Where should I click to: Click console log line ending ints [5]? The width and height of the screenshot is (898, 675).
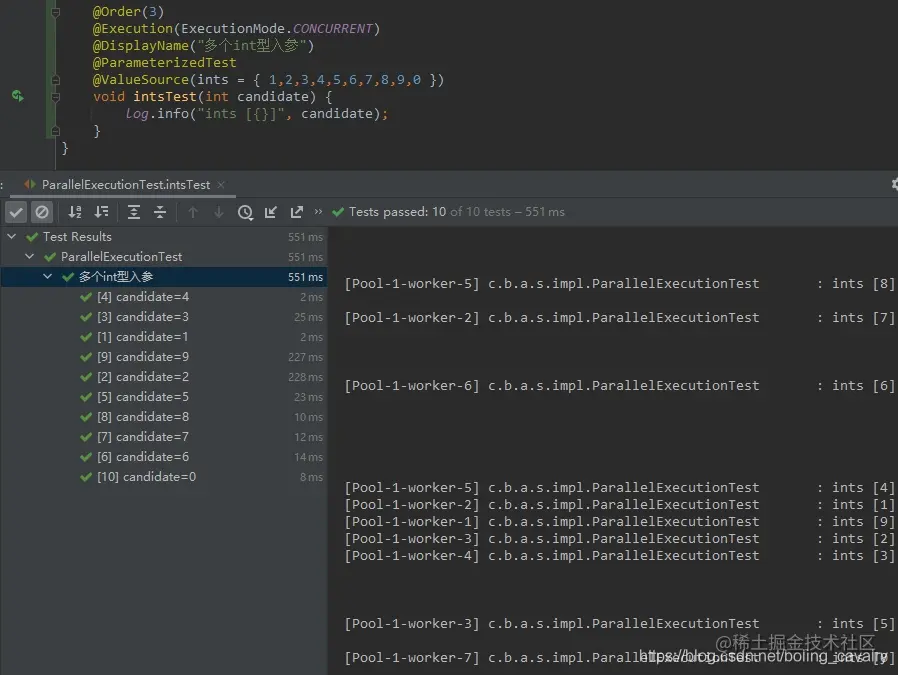619,624
